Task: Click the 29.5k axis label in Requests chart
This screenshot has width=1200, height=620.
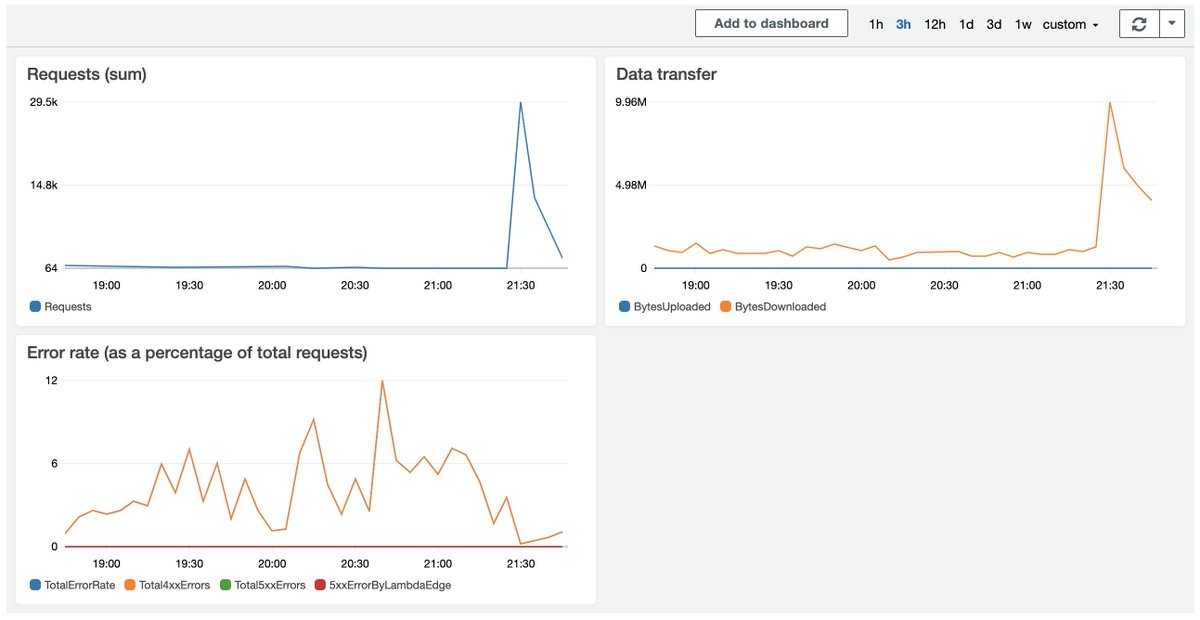Action: [43, 102]
